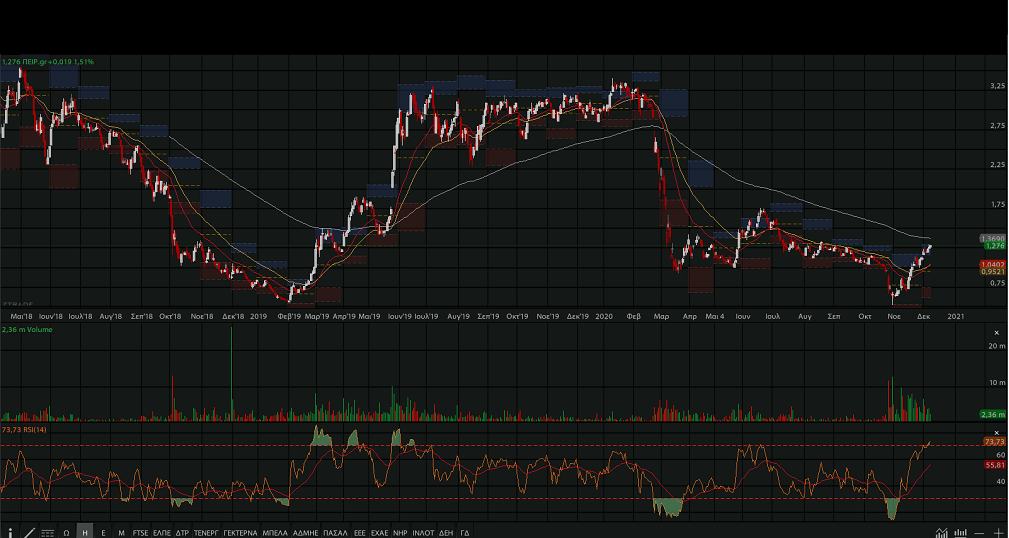Zoom out with the minus icon
Viewport: 1009px width, 538px height.
click(x=980, y=532)
